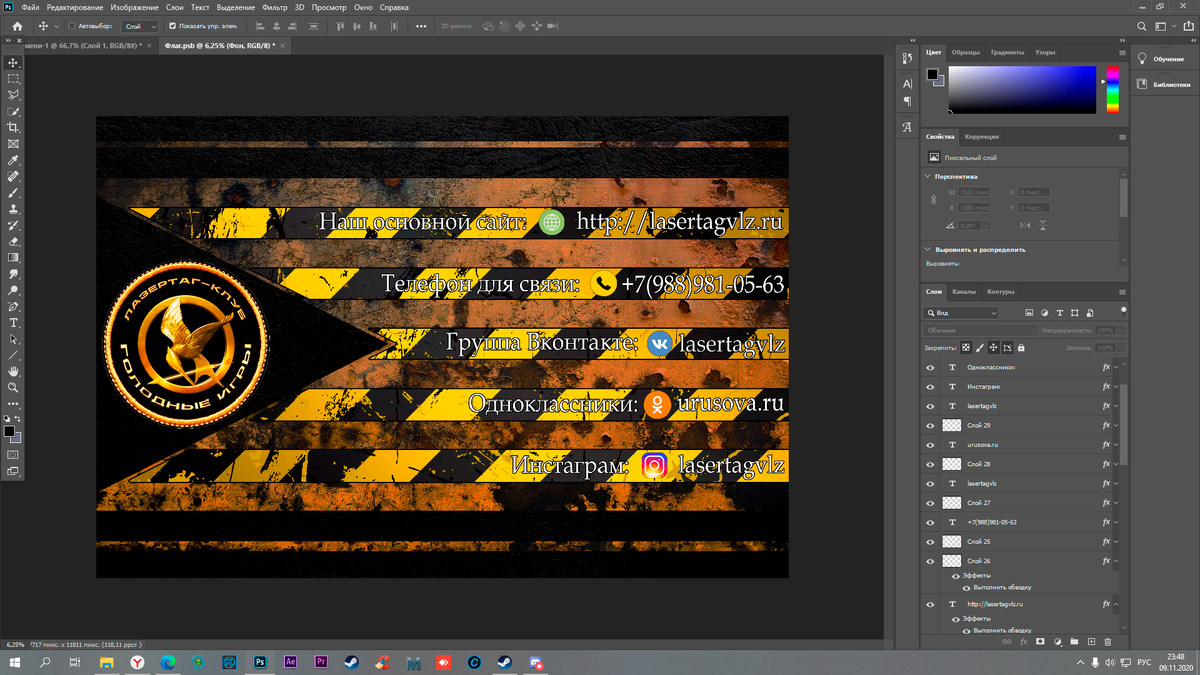1200x675 pixels.
Task: Hide the Слой 26 layer
Action: 930,561
